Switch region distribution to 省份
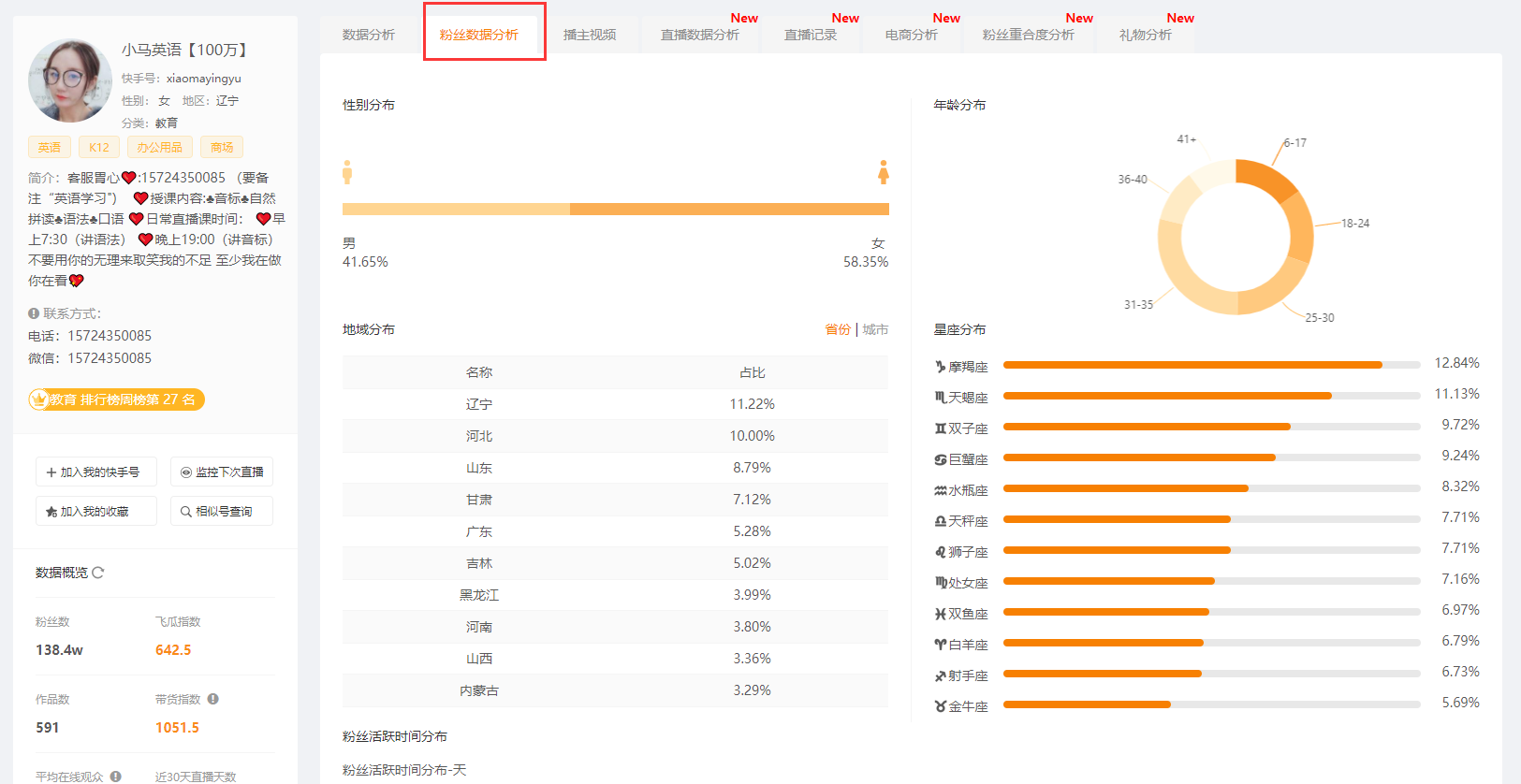Image resolution: width=1521 pixels, height=784 pixels. pyautogui.click(x=838, y=329)
